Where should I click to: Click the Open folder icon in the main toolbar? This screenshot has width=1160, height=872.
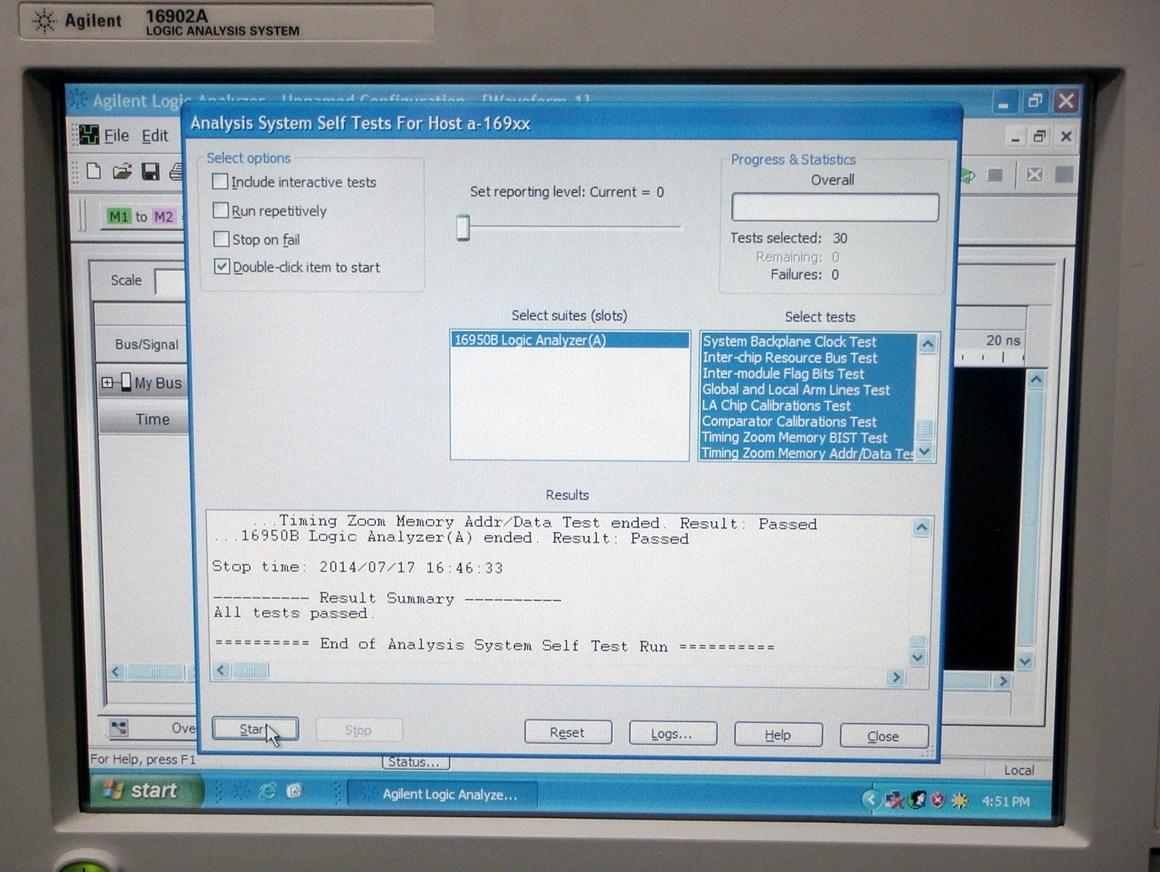pos(122,172)
